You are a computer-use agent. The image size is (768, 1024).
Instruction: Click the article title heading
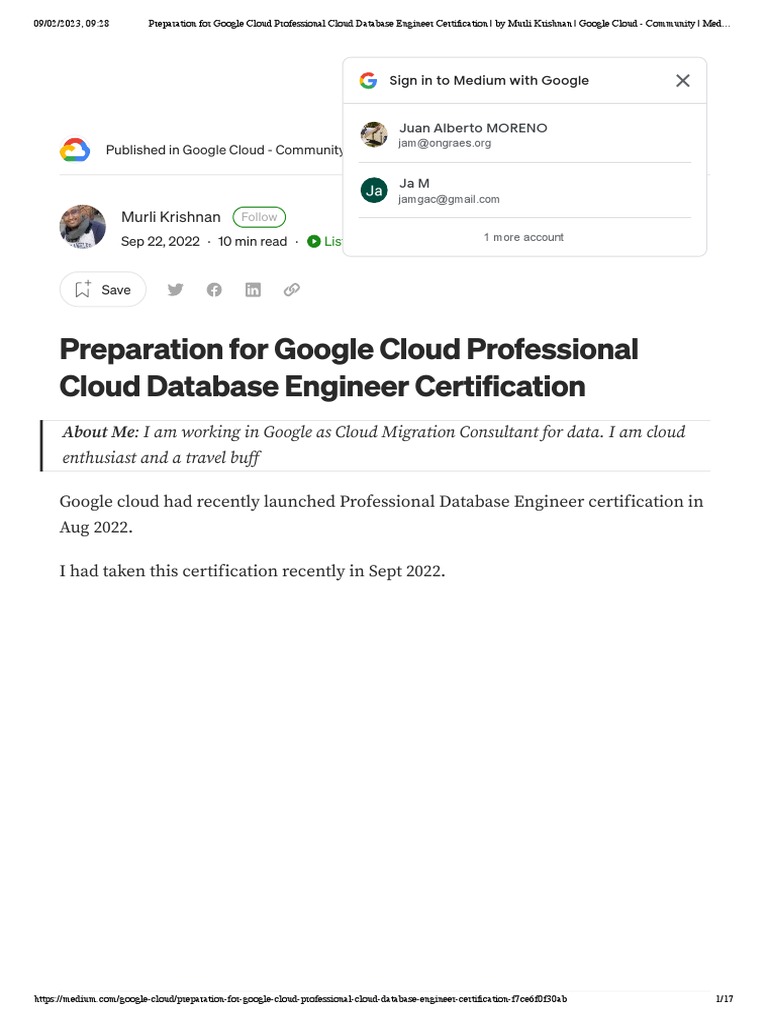click(348, 367)
